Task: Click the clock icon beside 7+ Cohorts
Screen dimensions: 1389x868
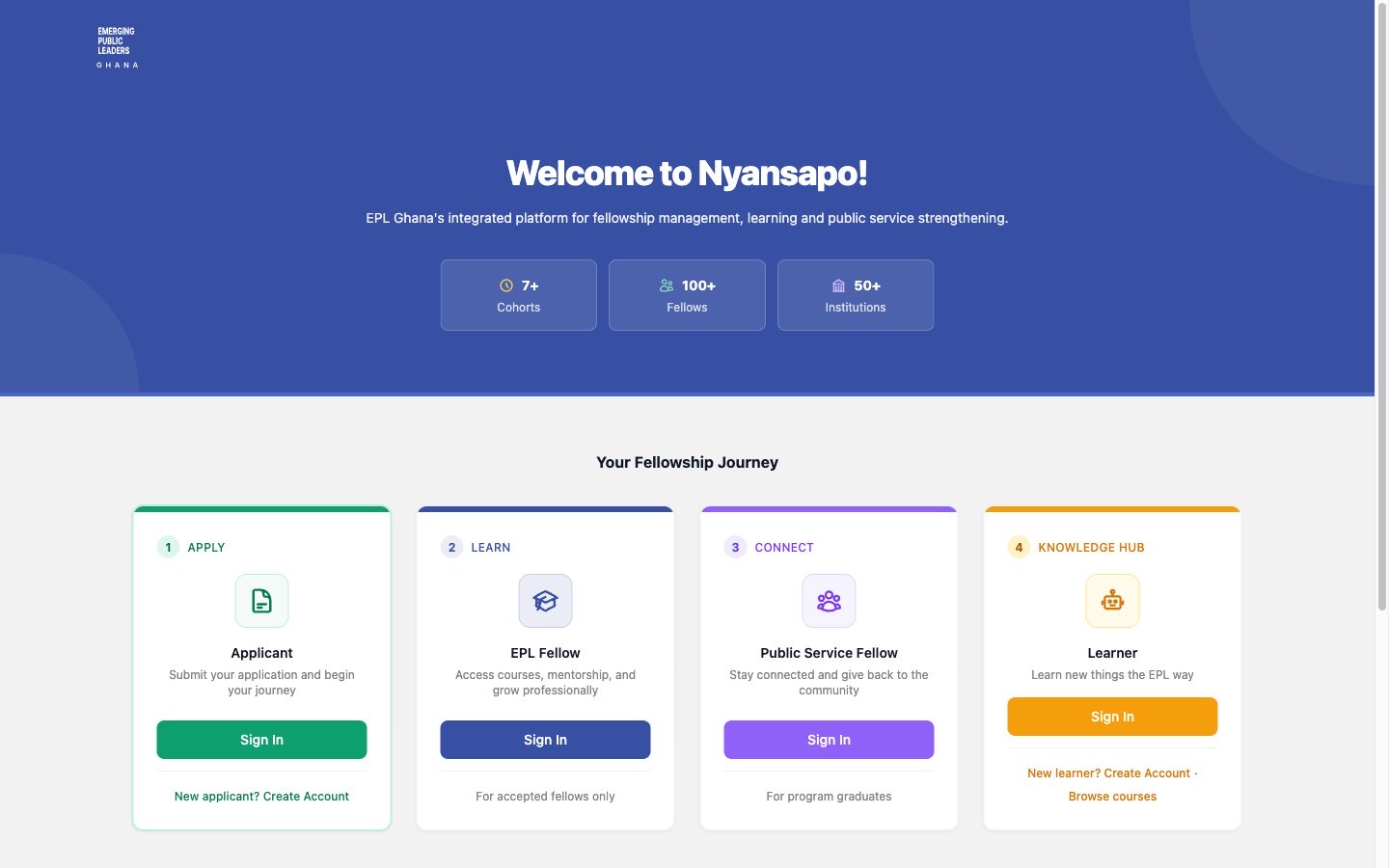Action: [x=506, y=285]
